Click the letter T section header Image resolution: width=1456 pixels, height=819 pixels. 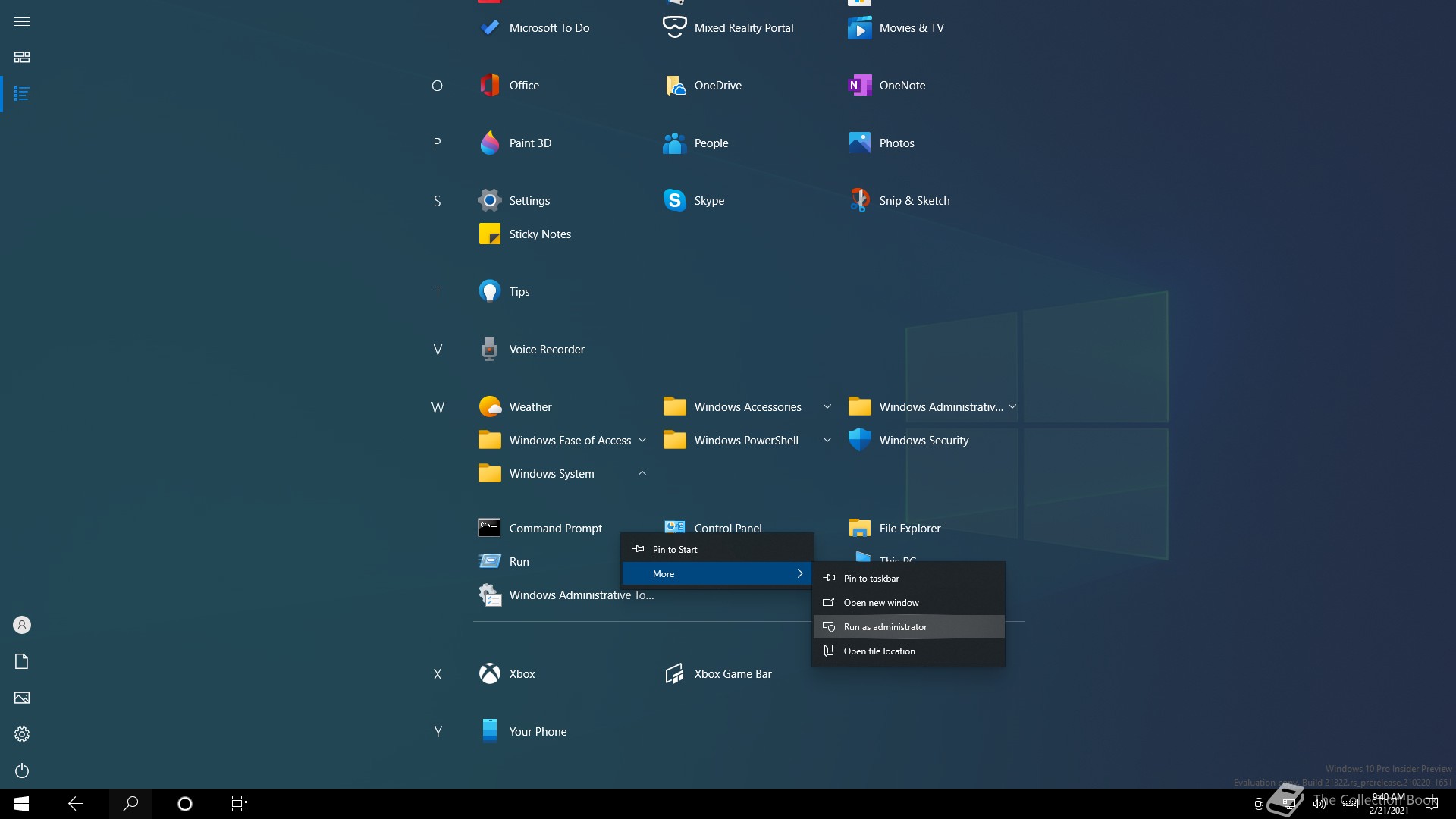(438, 292)
